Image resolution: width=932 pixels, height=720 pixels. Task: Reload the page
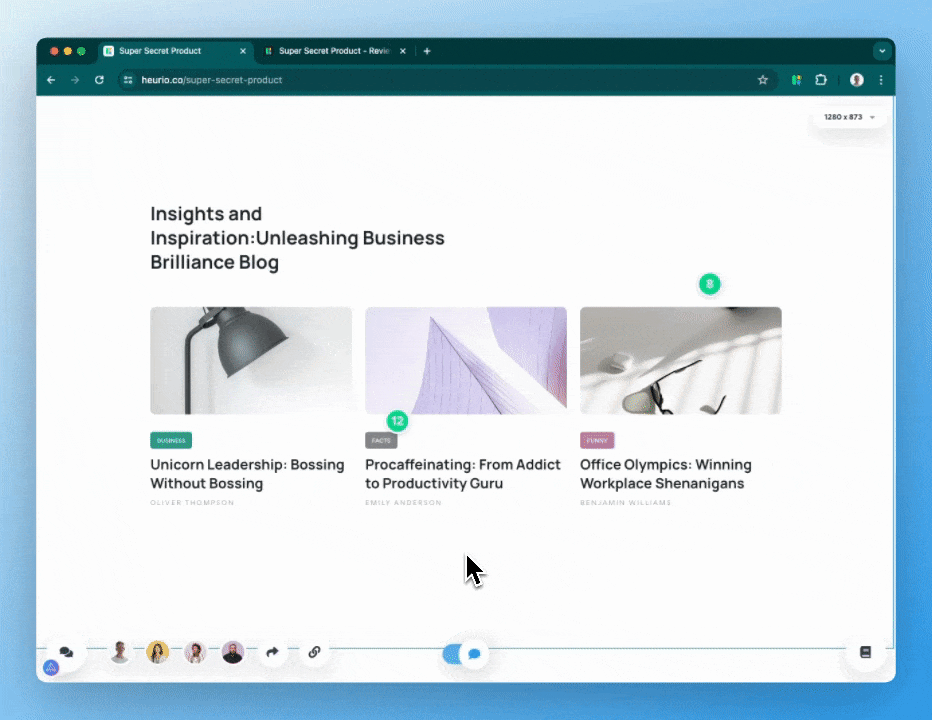point(99,80)
